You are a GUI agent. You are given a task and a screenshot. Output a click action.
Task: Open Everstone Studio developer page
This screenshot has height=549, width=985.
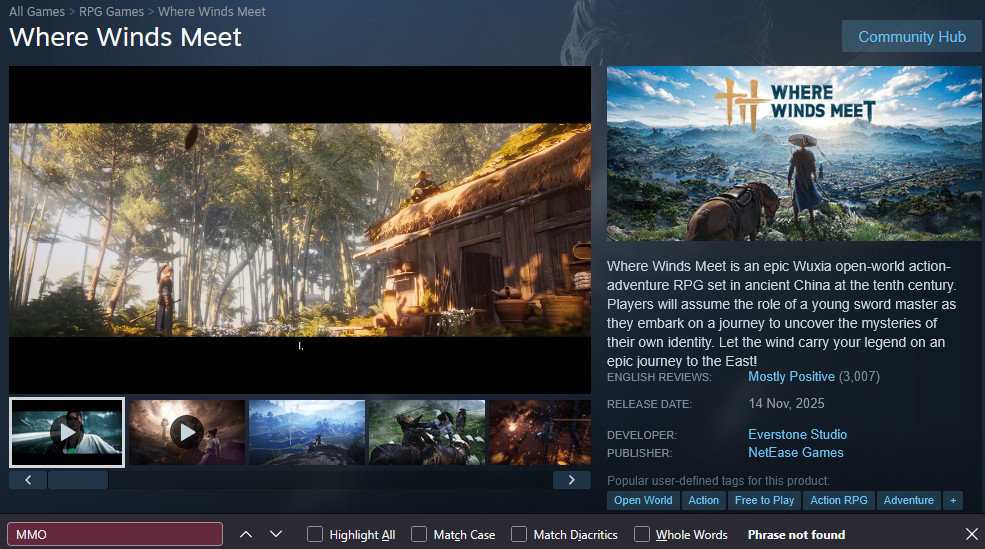pyautogui.click(x=797, y=434)
